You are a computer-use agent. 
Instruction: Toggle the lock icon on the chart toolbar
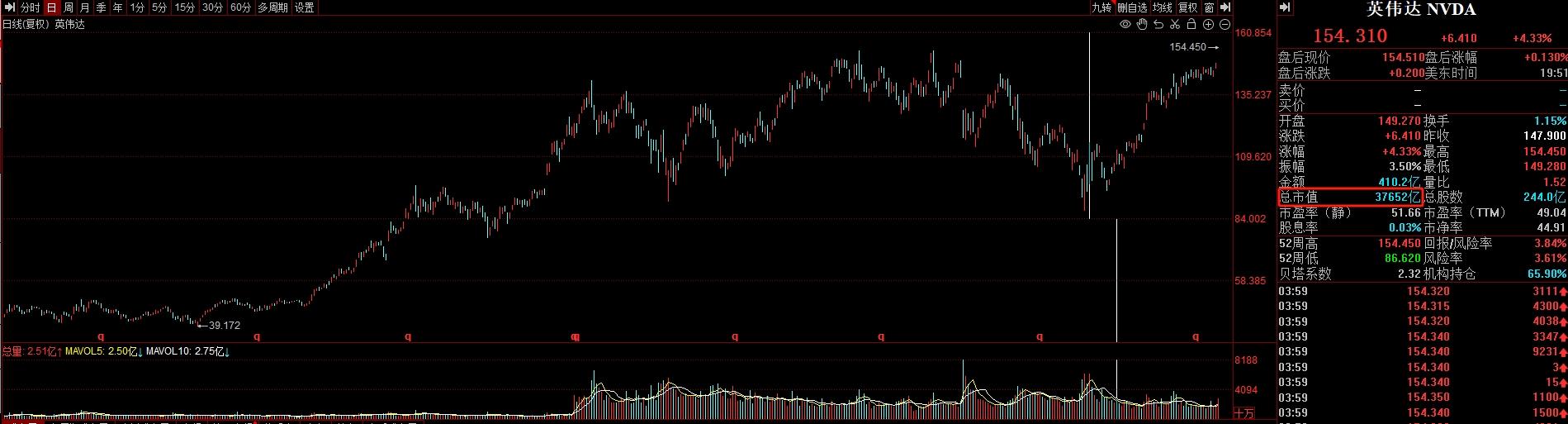pyautogui.click(x=1193, y=25)
